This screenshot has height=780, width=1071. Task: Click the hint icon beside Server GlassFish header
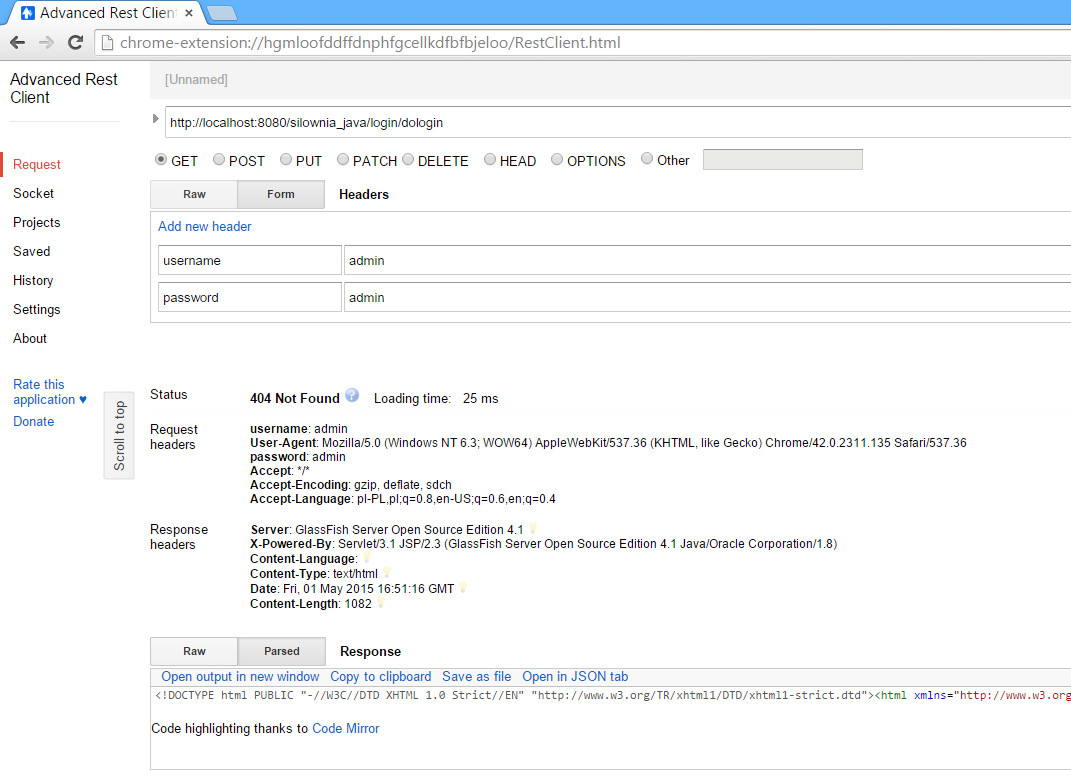tap(532, 528)
